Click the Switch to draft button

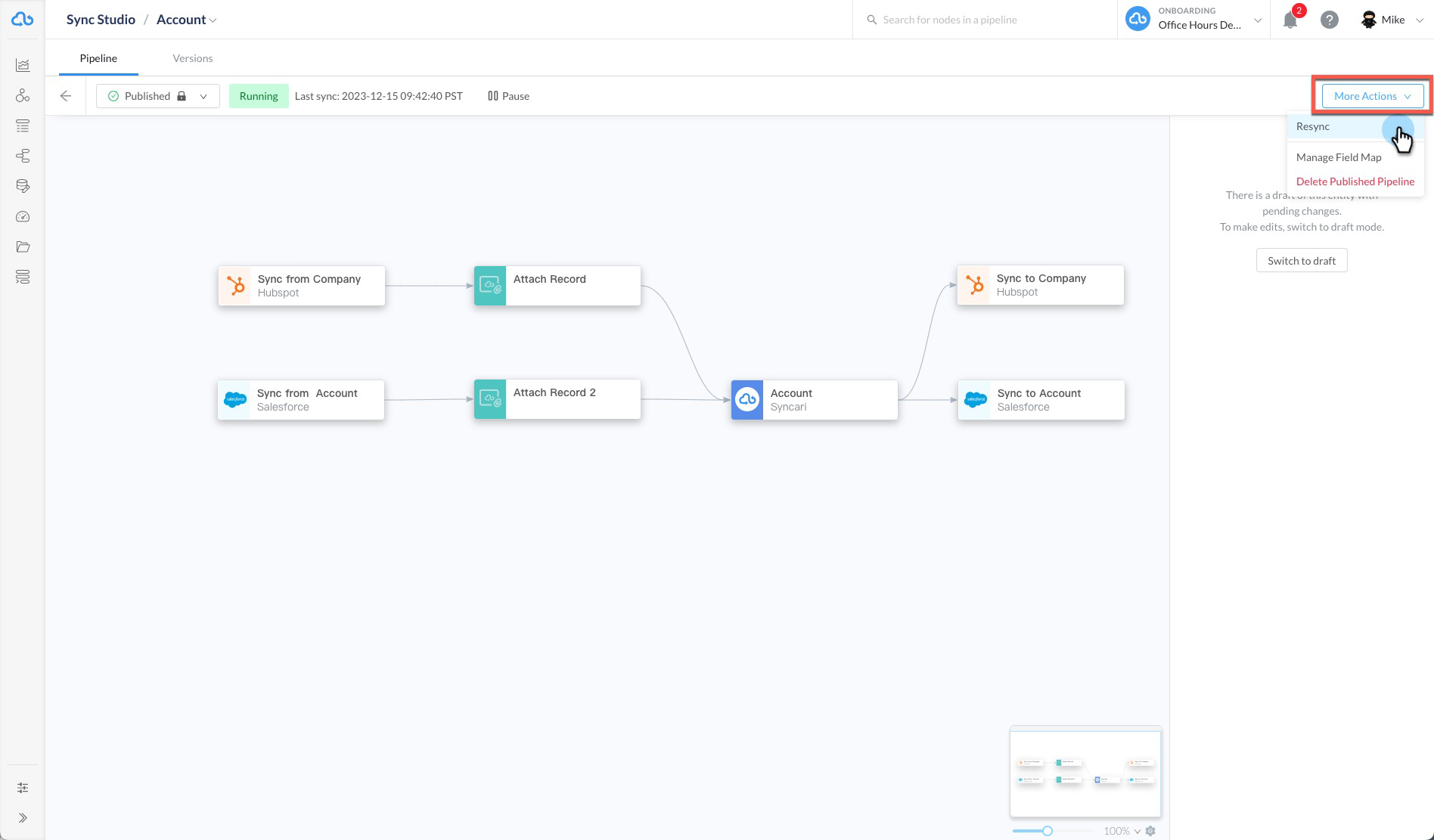[1302, 261]
